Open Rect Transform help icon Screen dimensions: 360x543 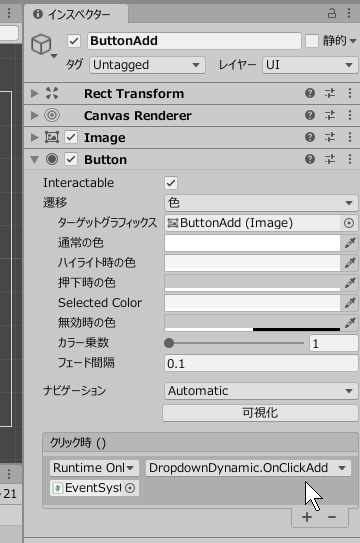tap(310, 93)
